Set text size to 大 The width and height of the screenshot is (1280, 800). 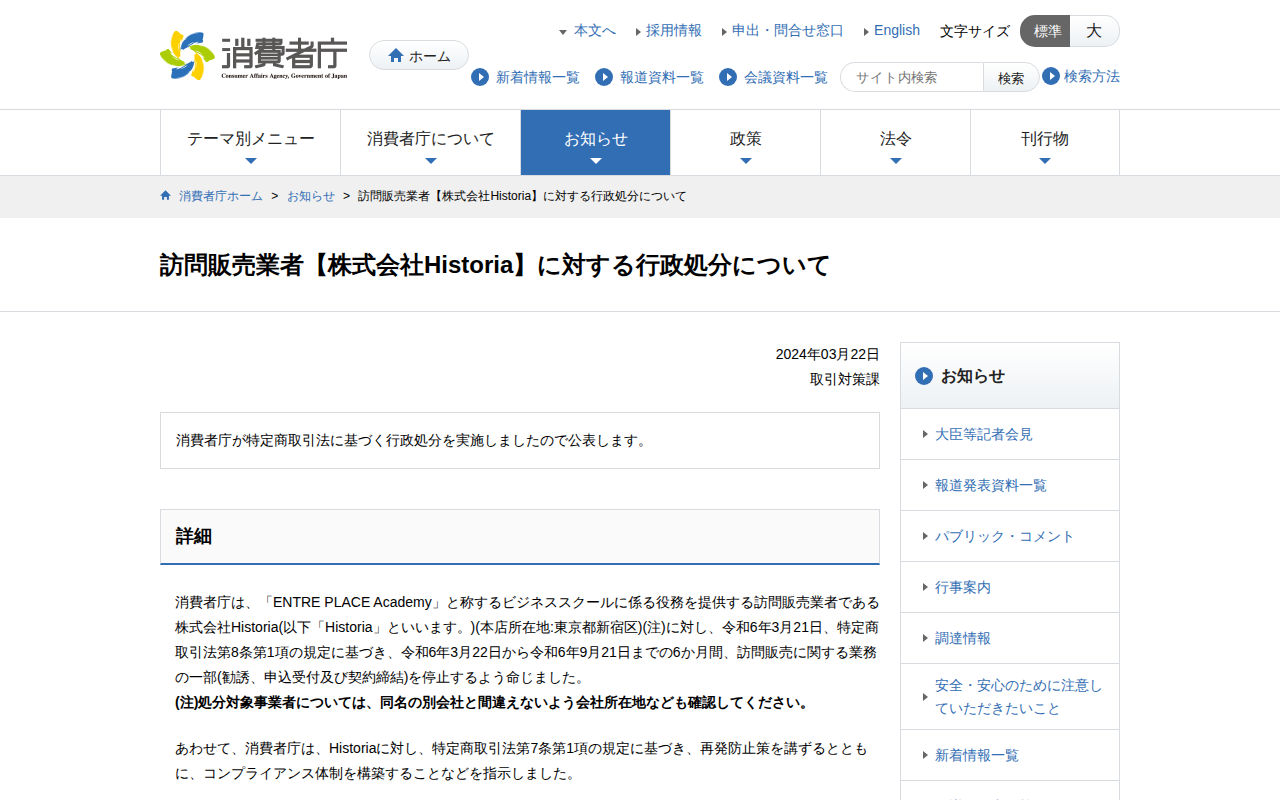tap(1095, 31)
